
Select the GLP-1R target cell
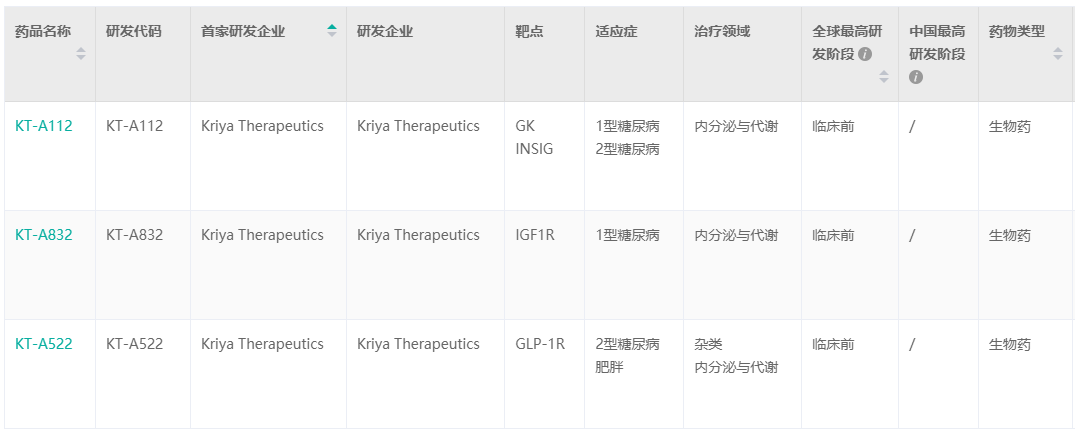coord(540,344)
